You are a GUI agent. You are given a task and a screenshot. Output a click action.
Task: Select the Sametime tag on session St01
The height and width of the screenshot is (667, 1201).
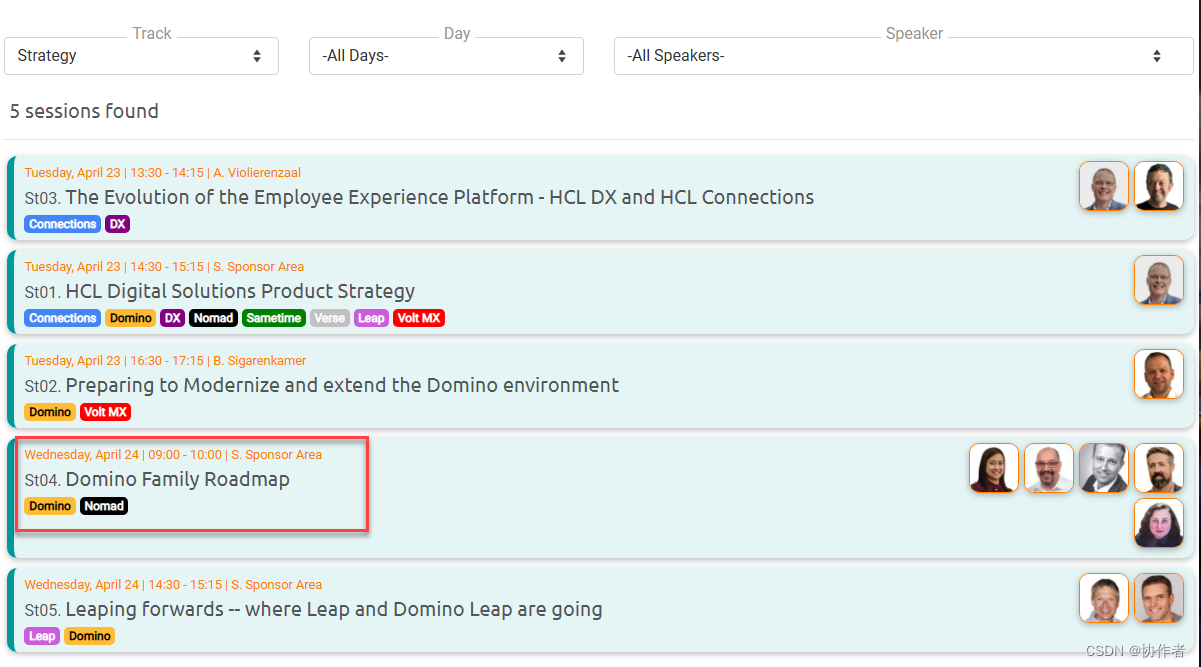(x=274, y=318)
